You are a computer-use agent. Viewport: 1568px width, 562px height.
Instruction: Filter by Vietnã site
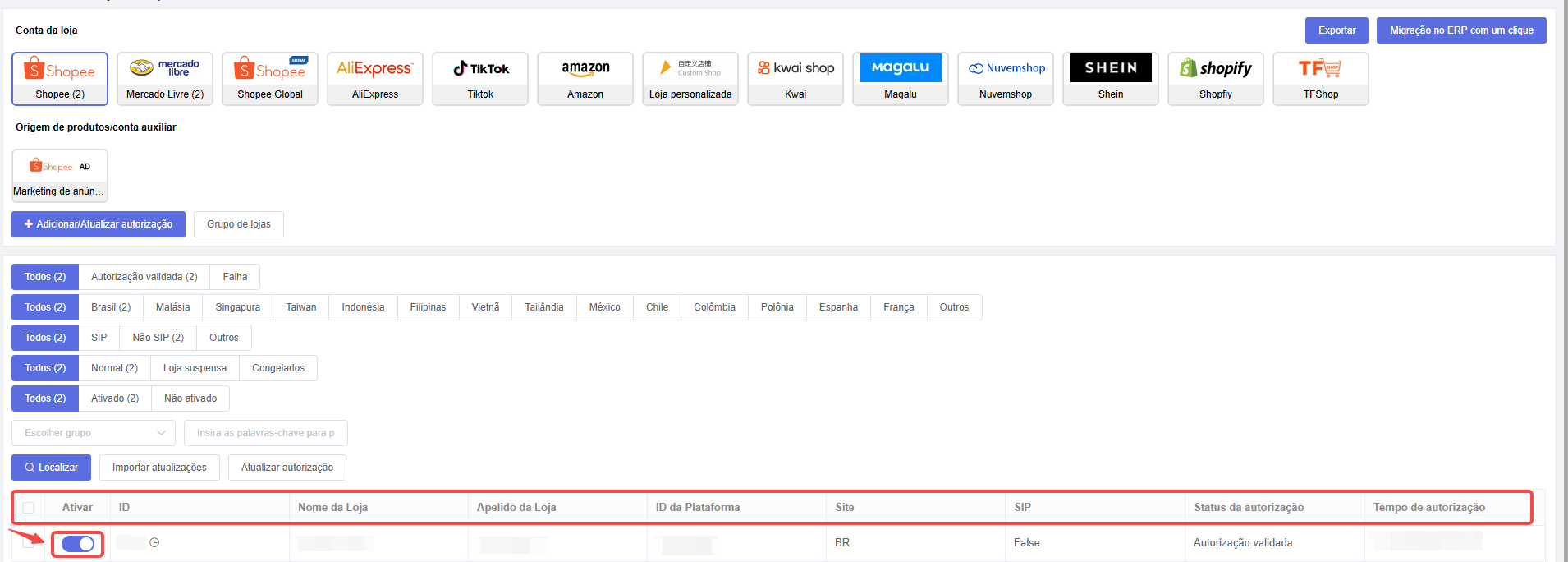click(x=486, y=307)
